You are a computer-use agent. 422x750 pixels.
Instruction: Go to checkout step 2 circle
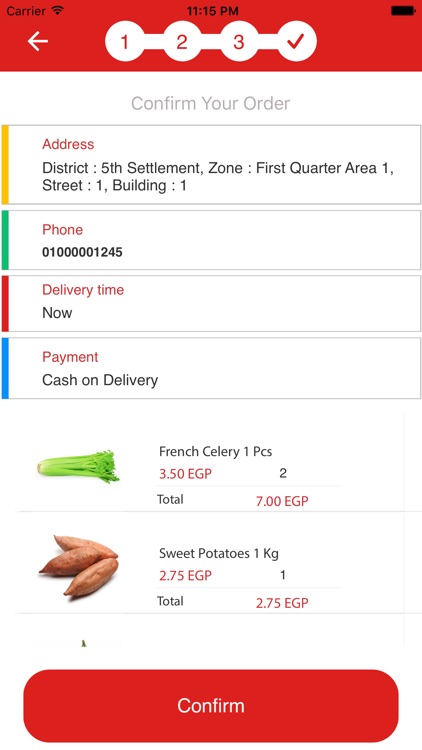point(182,42)
